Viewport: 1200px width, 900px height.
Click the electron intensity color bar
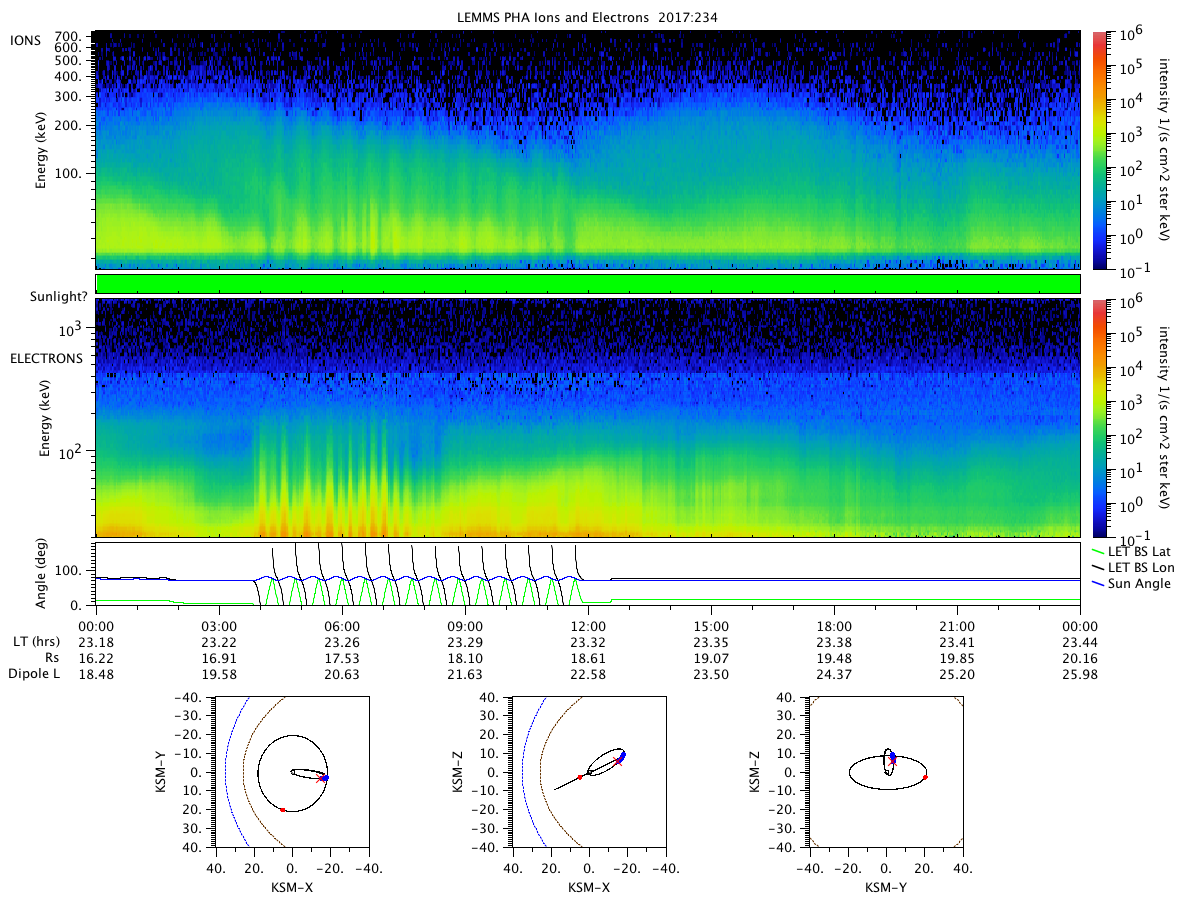click(x=1099, y=417)
